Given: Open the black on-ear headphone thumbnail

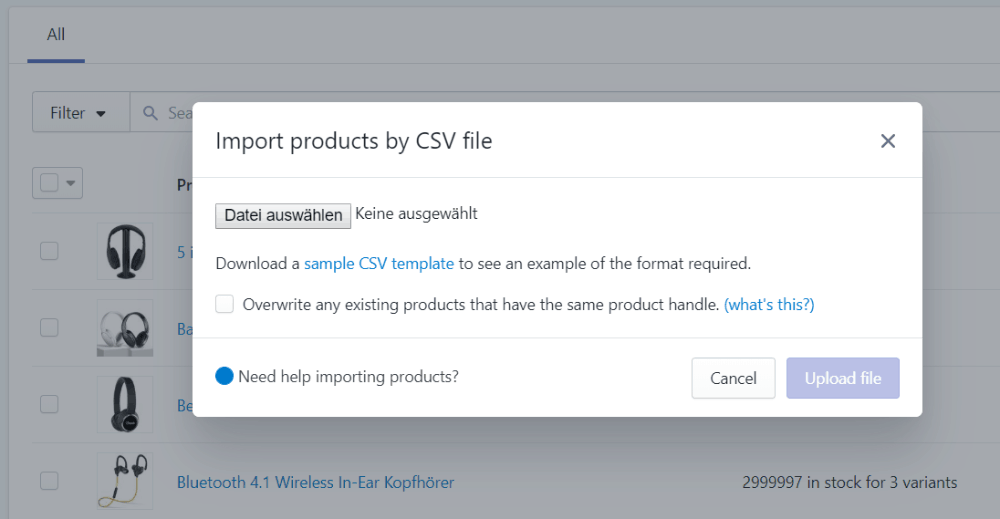Looking at the screenshot, I should pyautogui.click(x=125, y=404).
